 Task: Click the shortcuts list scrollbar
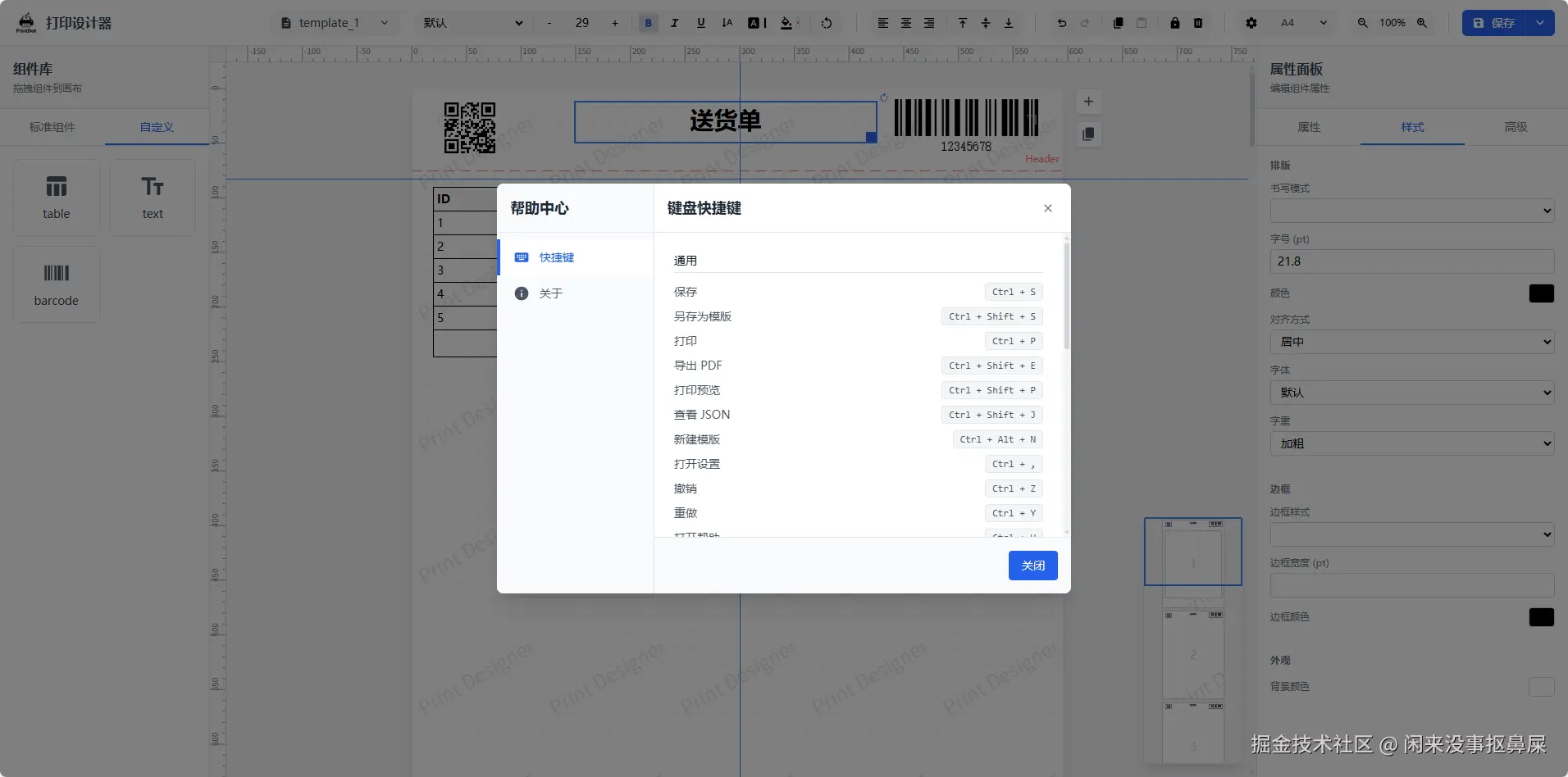1067,295
